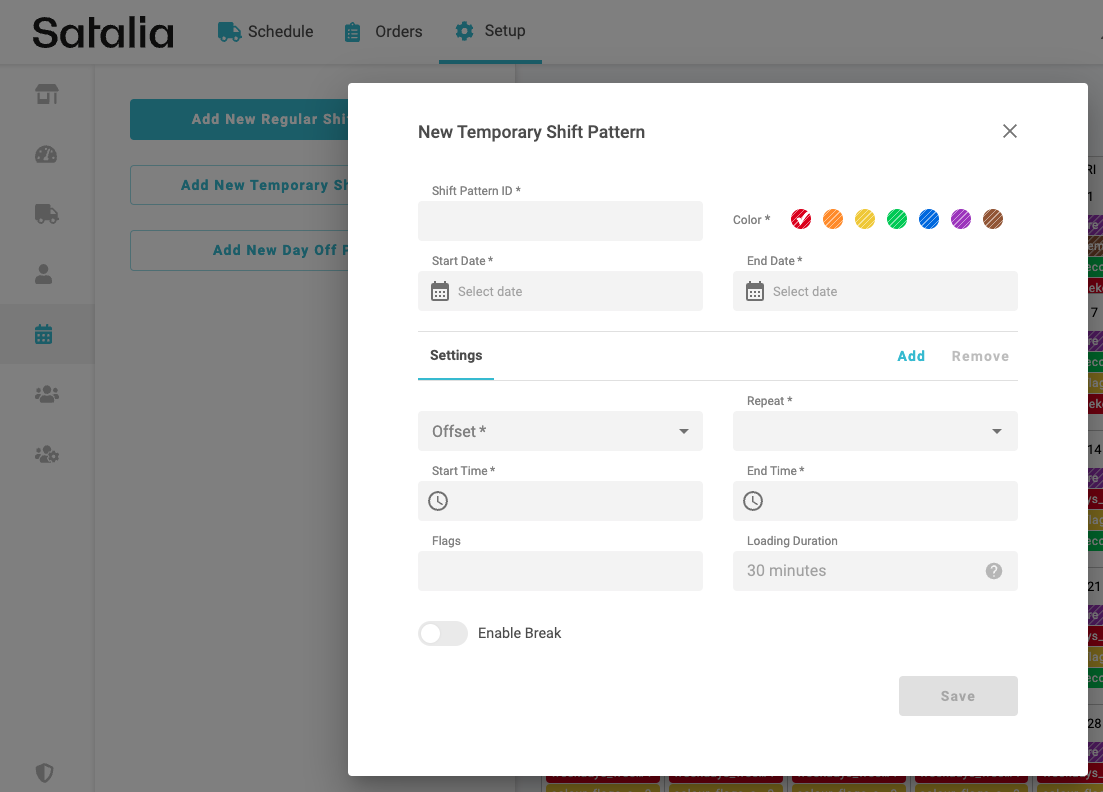Click the Add link in Settings

point(911,356)
